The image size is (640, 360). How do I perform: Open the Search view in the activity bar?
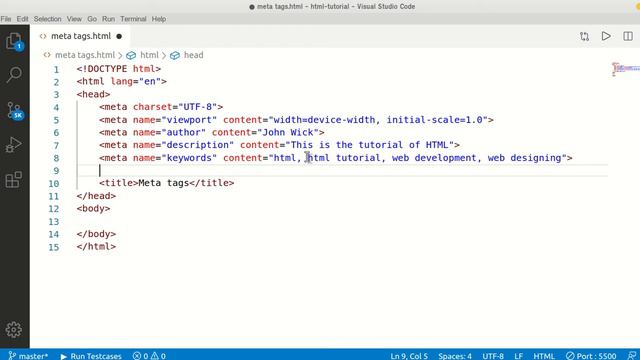click(14, 75)
